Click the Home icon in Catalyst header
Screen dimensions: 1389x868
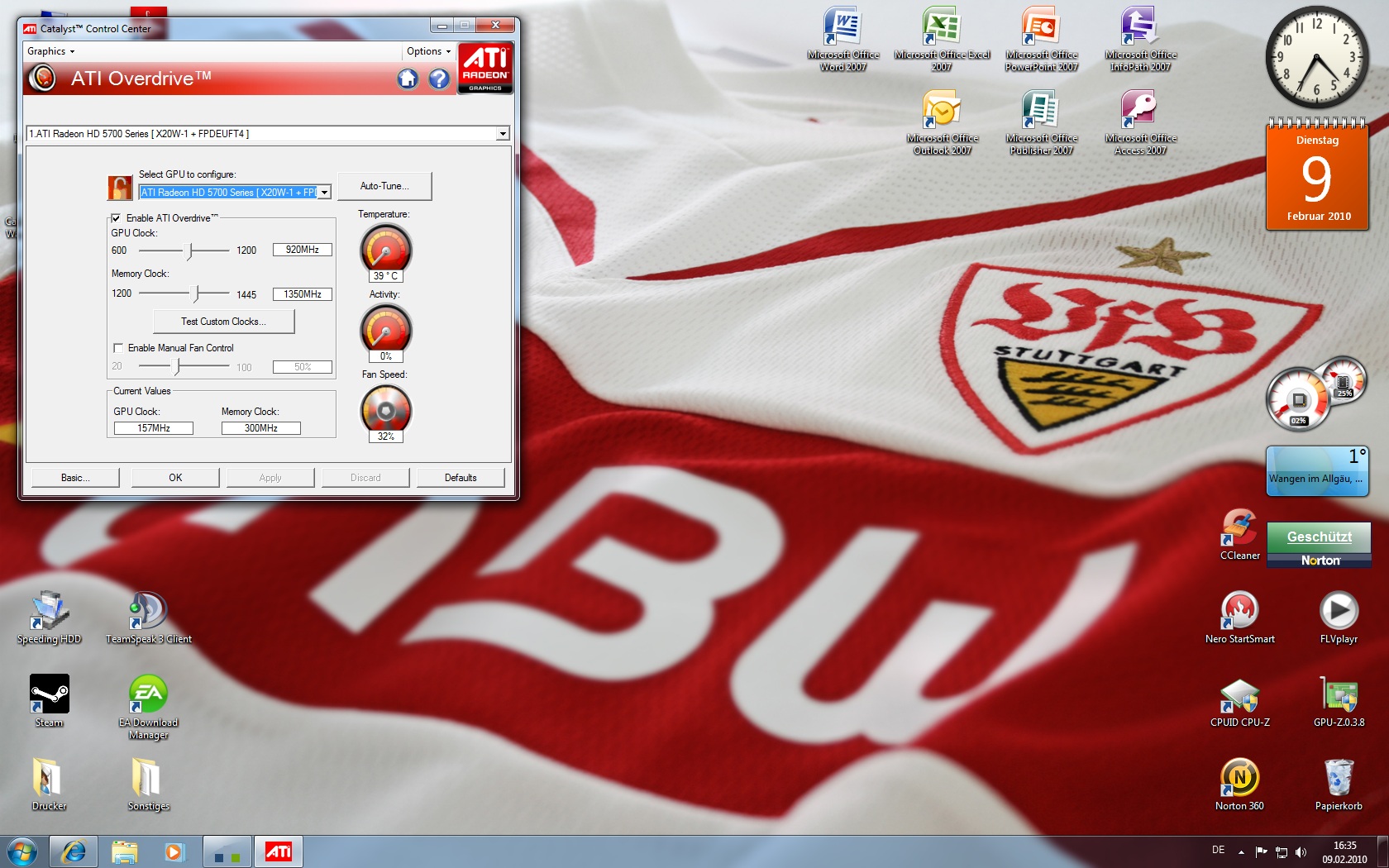click(x=408, y=79)
